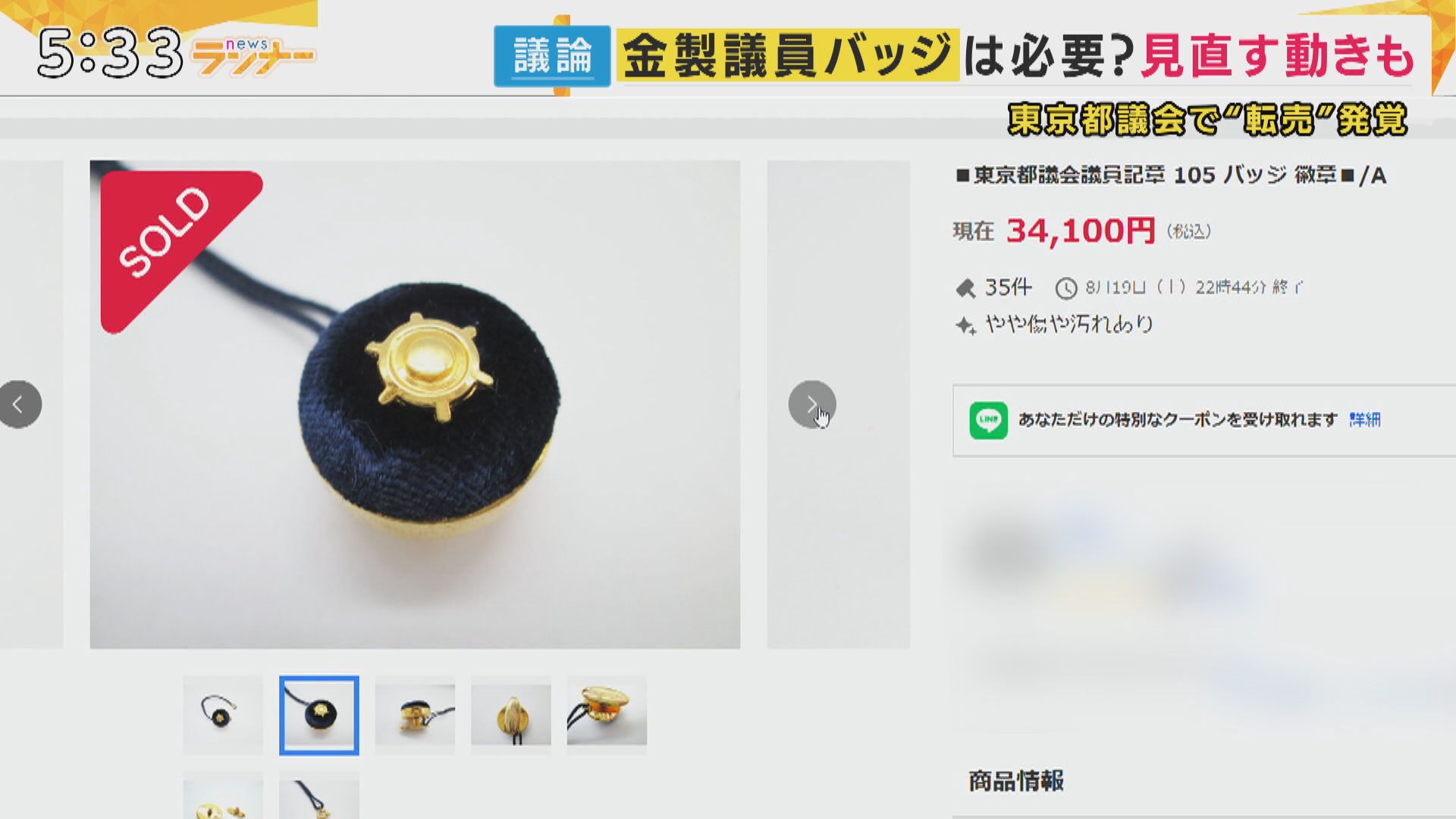Click the bid count gavel icon
1456x819 pixels.
[x=965, y=288]
